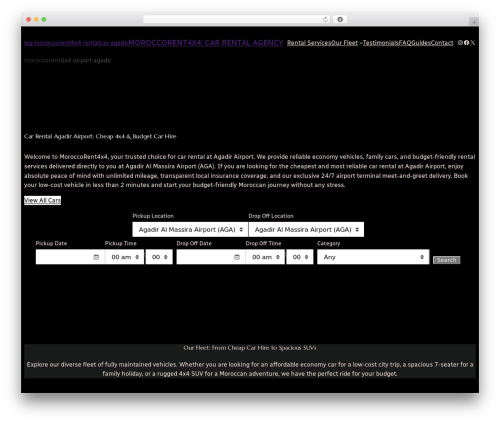Open the FAQ menu link
The image size is (500, 423).
pyautogui.click(x=405, y=43)
